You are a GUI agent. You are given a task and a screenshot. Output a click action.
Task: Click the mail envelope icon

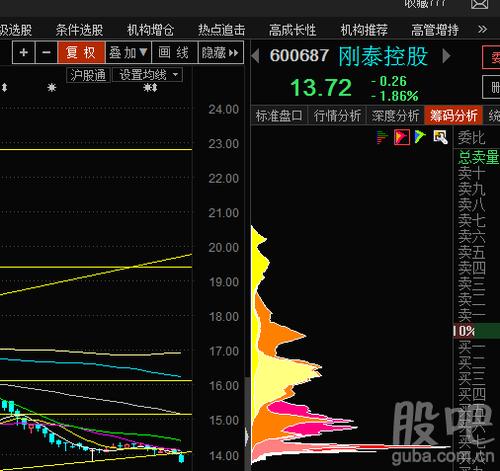click(x=479, y=4)
